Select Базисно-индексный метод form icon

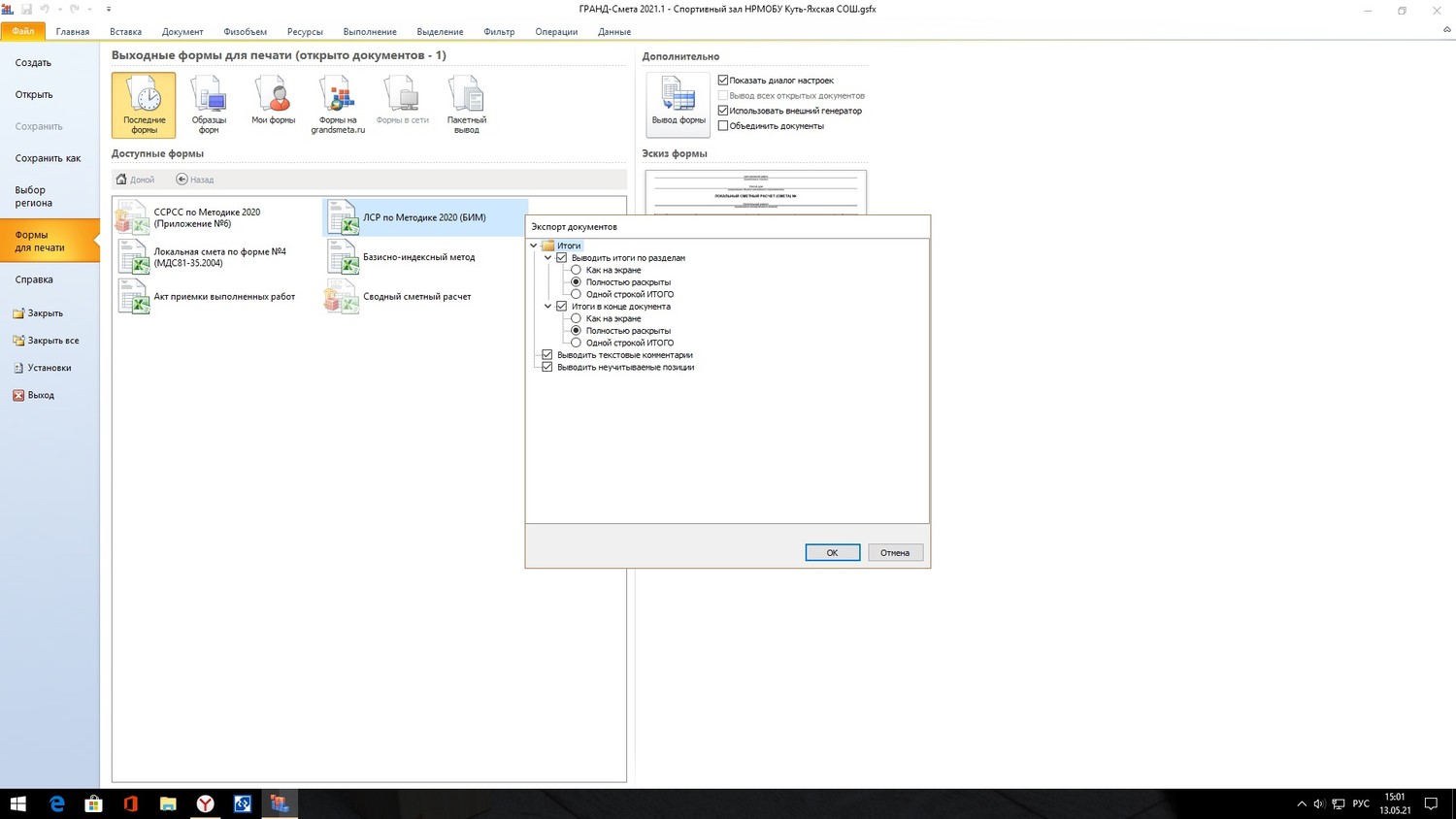(343, 257)
